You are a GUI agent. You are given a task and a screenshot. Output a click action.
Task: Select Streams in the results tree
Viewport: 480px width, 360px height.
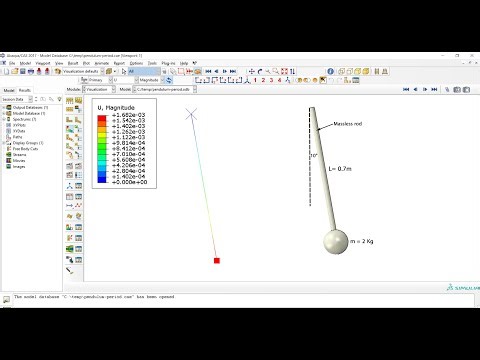19,155
